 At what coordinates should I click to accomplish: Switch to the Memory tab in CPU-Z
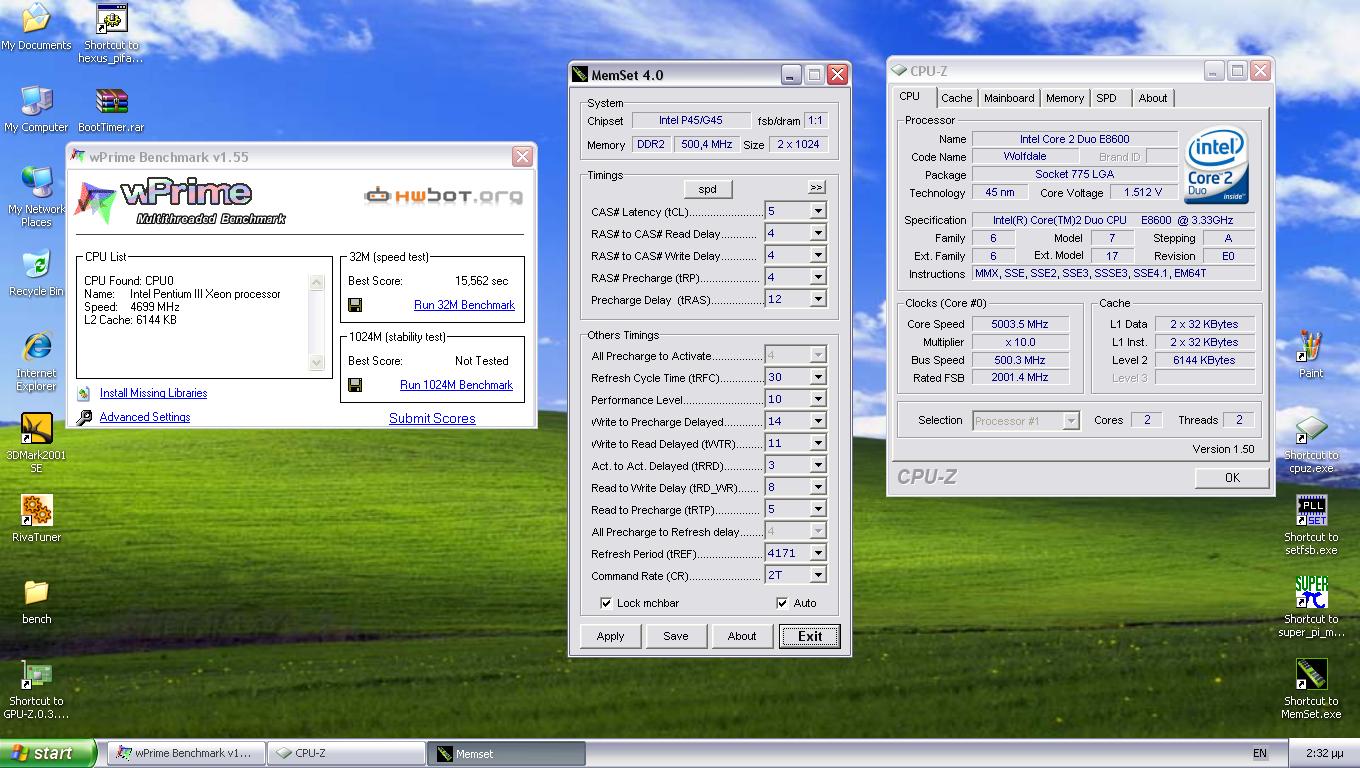point(1065,98)
